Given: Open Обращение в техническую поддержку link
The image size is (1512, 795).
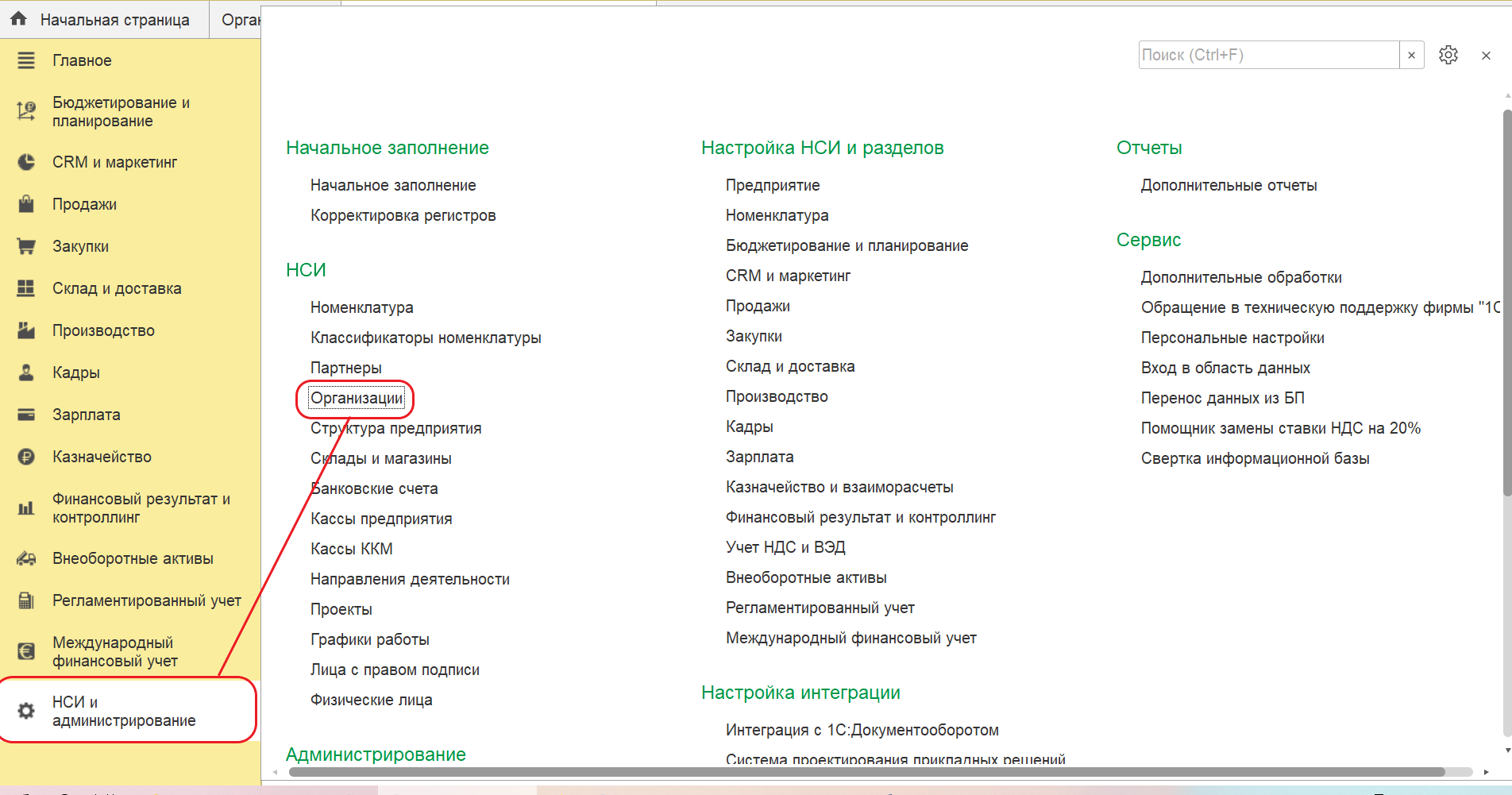Looking at the screenshot, I should pos(1320,307).
